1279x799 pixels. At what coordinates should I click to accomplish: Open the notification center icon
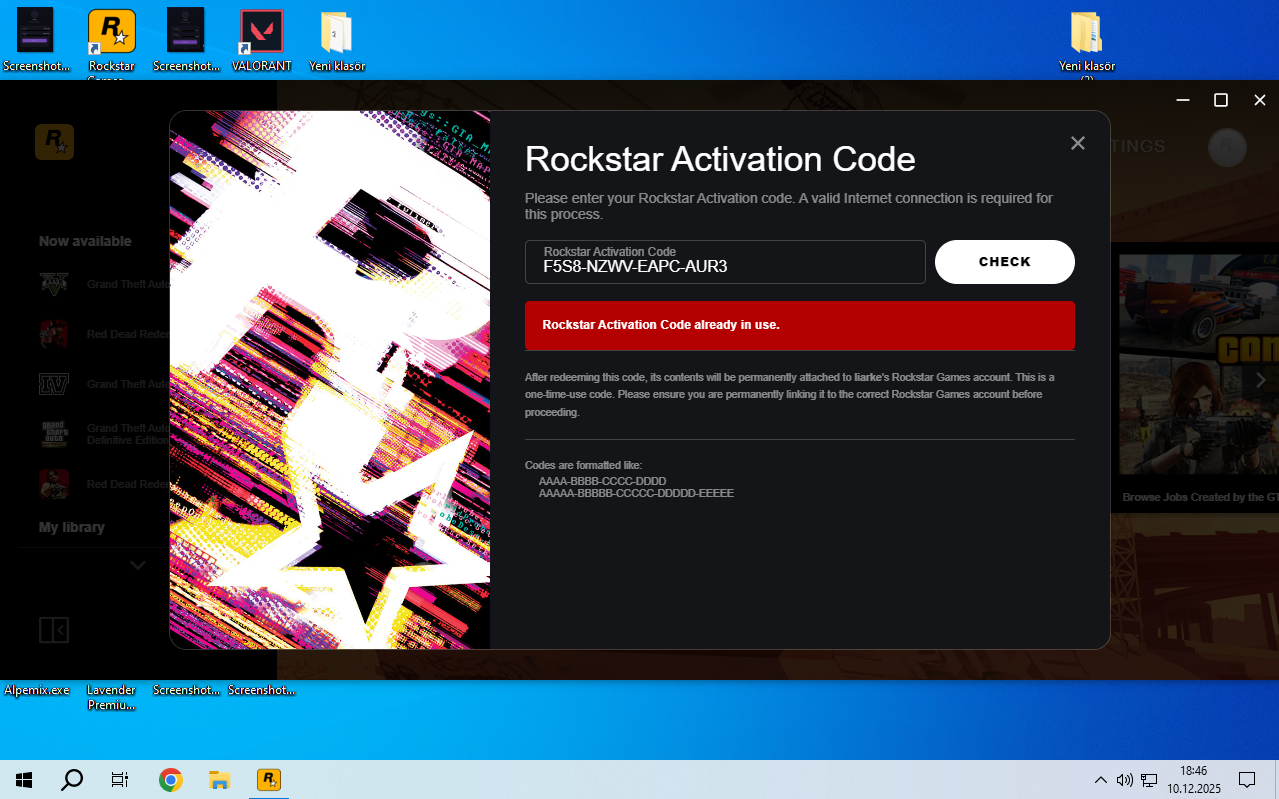tap(1247, 780)
